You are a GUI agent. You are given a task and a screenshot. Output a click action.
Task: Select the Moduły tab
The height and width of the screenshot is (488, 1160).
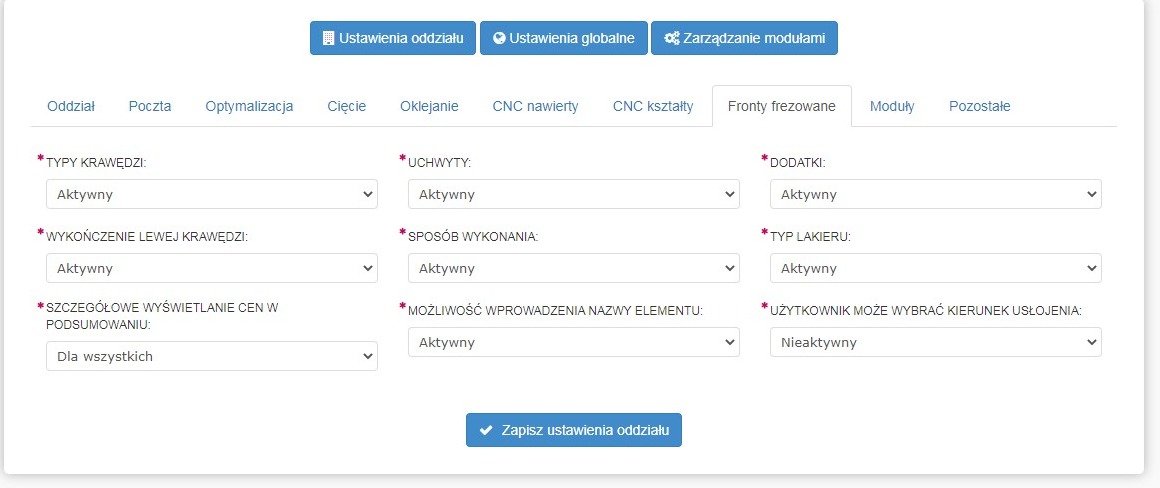(892, 107)
